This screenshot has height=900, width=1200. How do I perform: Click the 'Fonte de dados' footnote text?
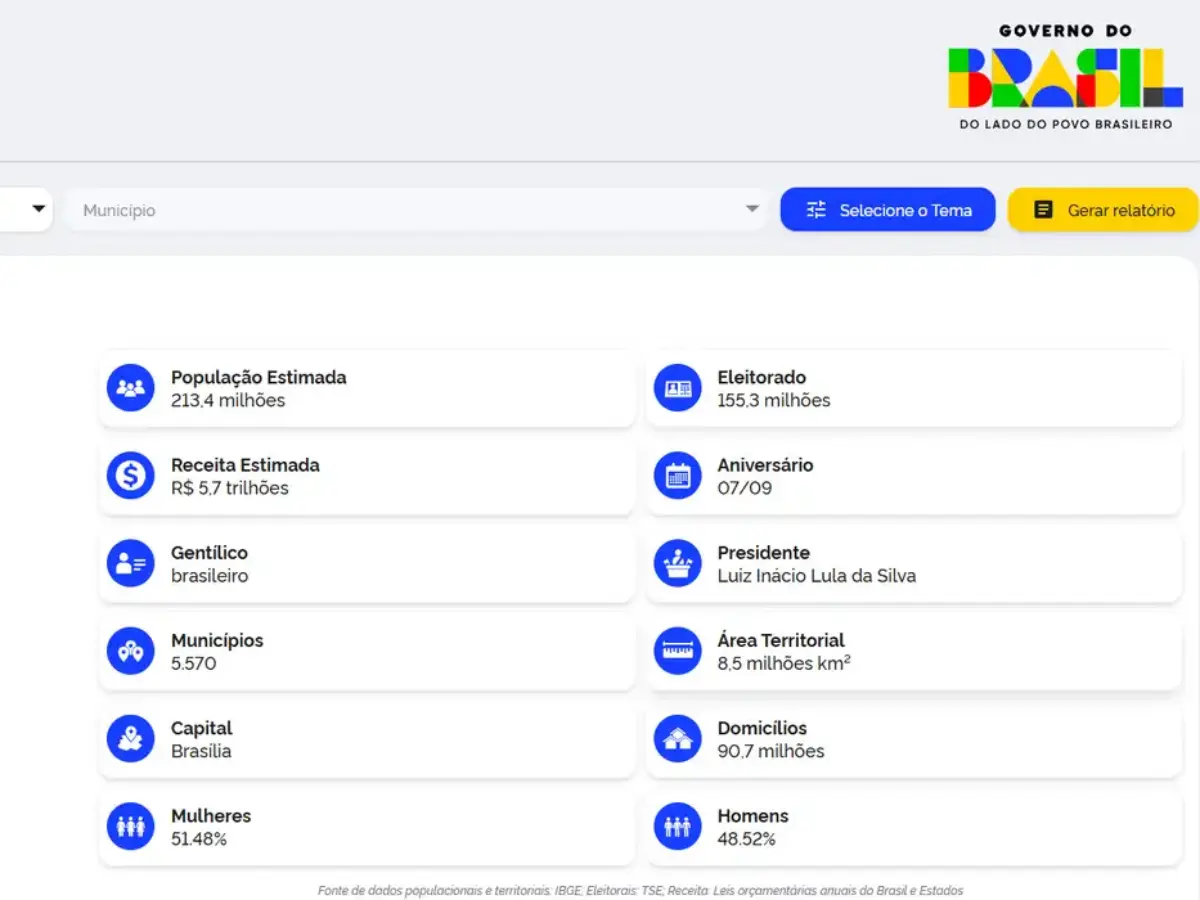pos(641,890)
